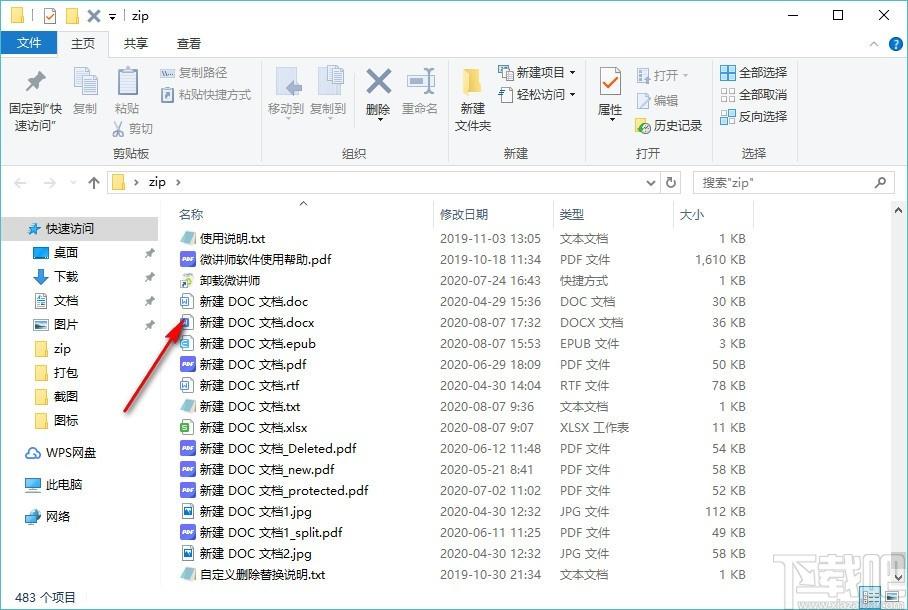Click the Delete icon in ribbon
The width and height of the screenshot is (908, 610).
tap(378, 93)
